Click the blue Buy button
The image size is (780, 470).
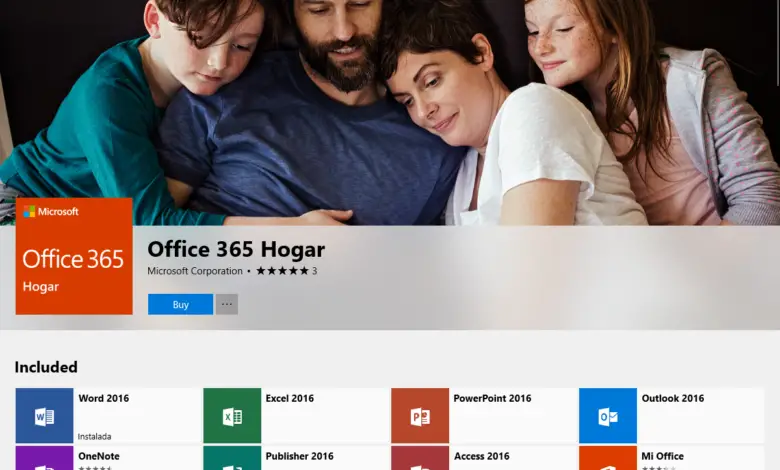180,304
